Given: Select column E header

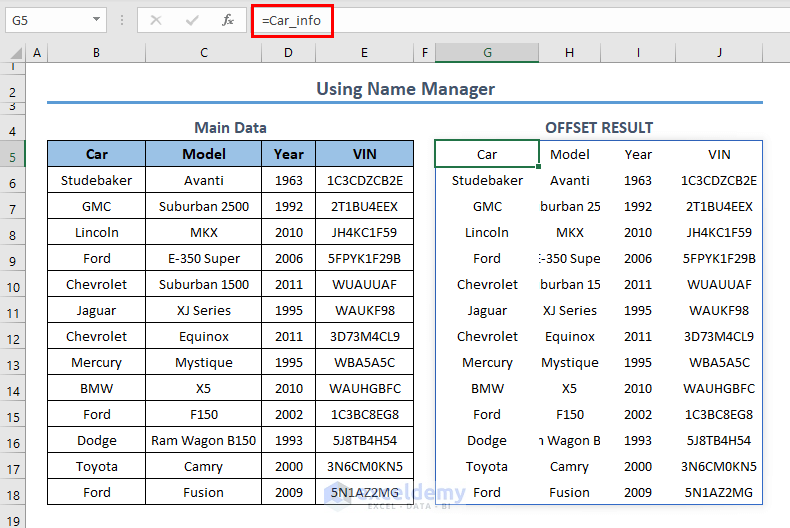Looking at the screenshot, I should point(364,53).
